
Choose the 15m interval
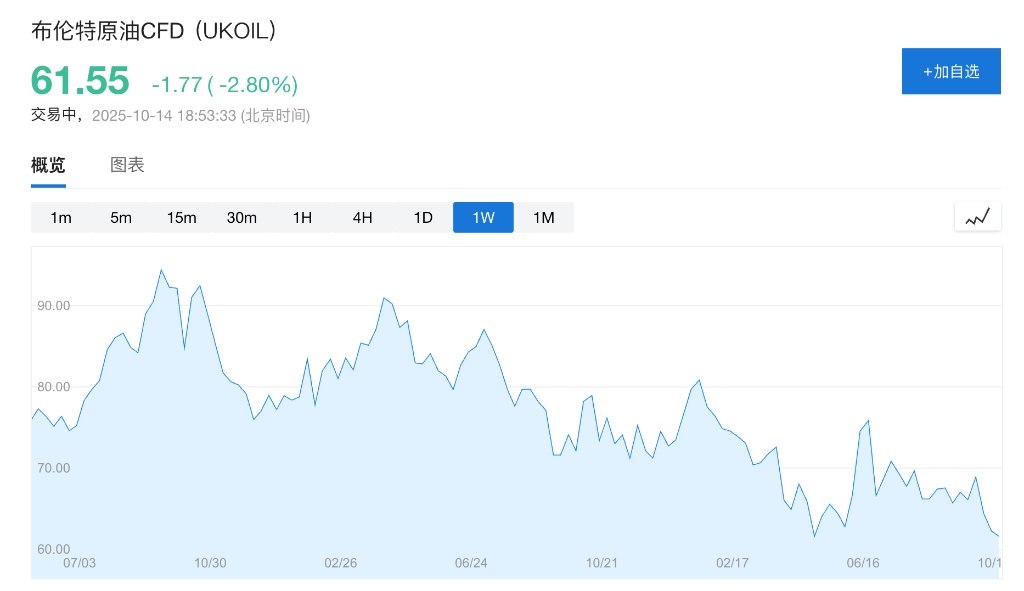pyautogui.click(x=181, y=218)
